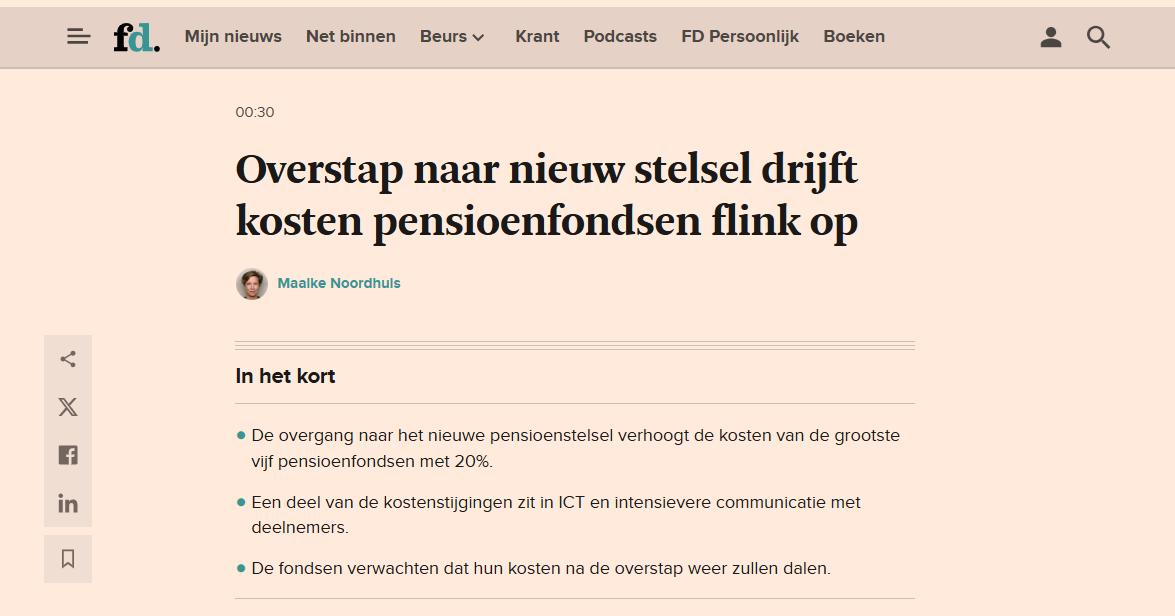1175x616 pixels.
Task: Share article on LinkedIn
Action: [x=68, y=504]
